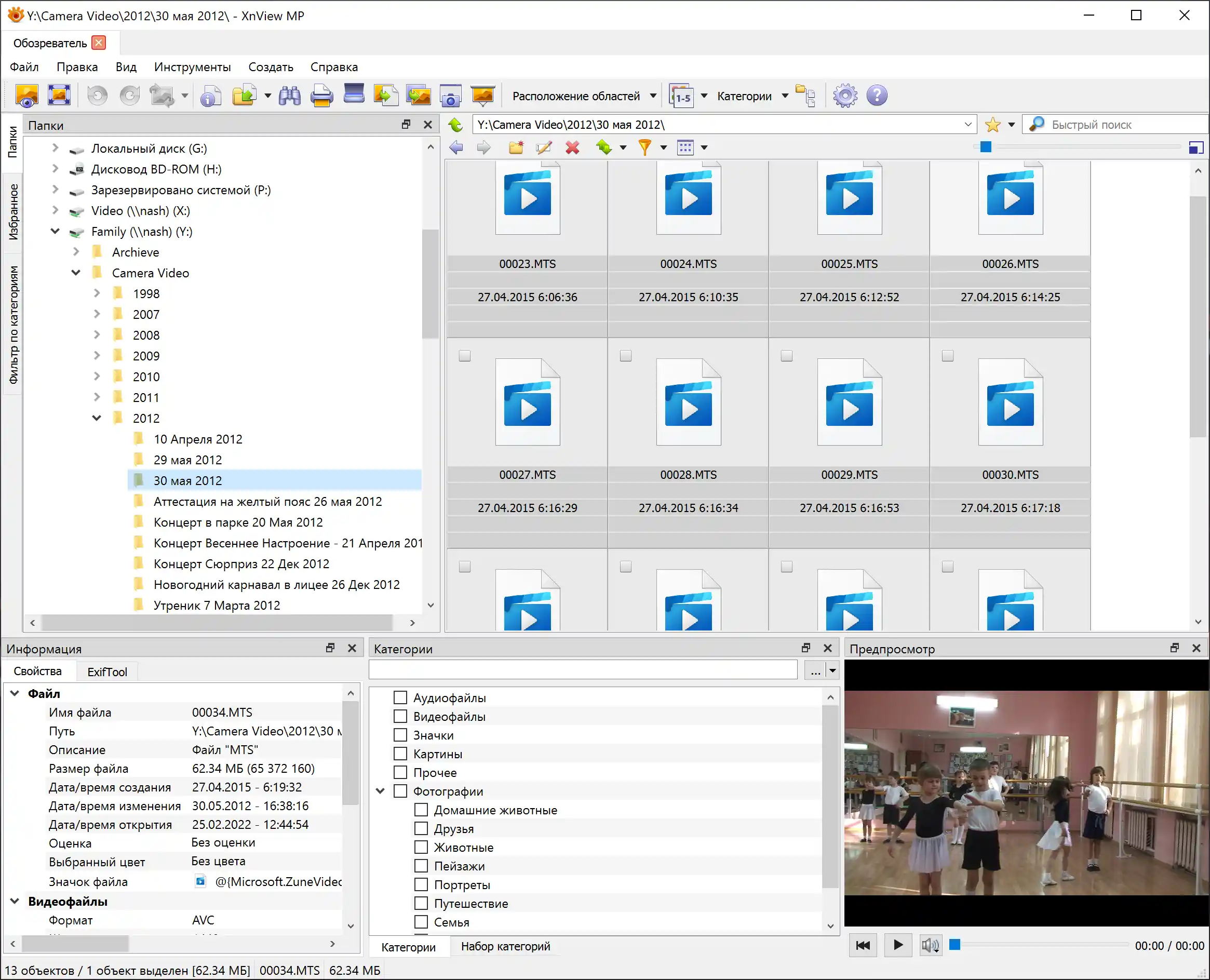This screenshot has width=1210, height=980.
Task: Switch to the ExifTool tab
Action: tap(107, 672)
